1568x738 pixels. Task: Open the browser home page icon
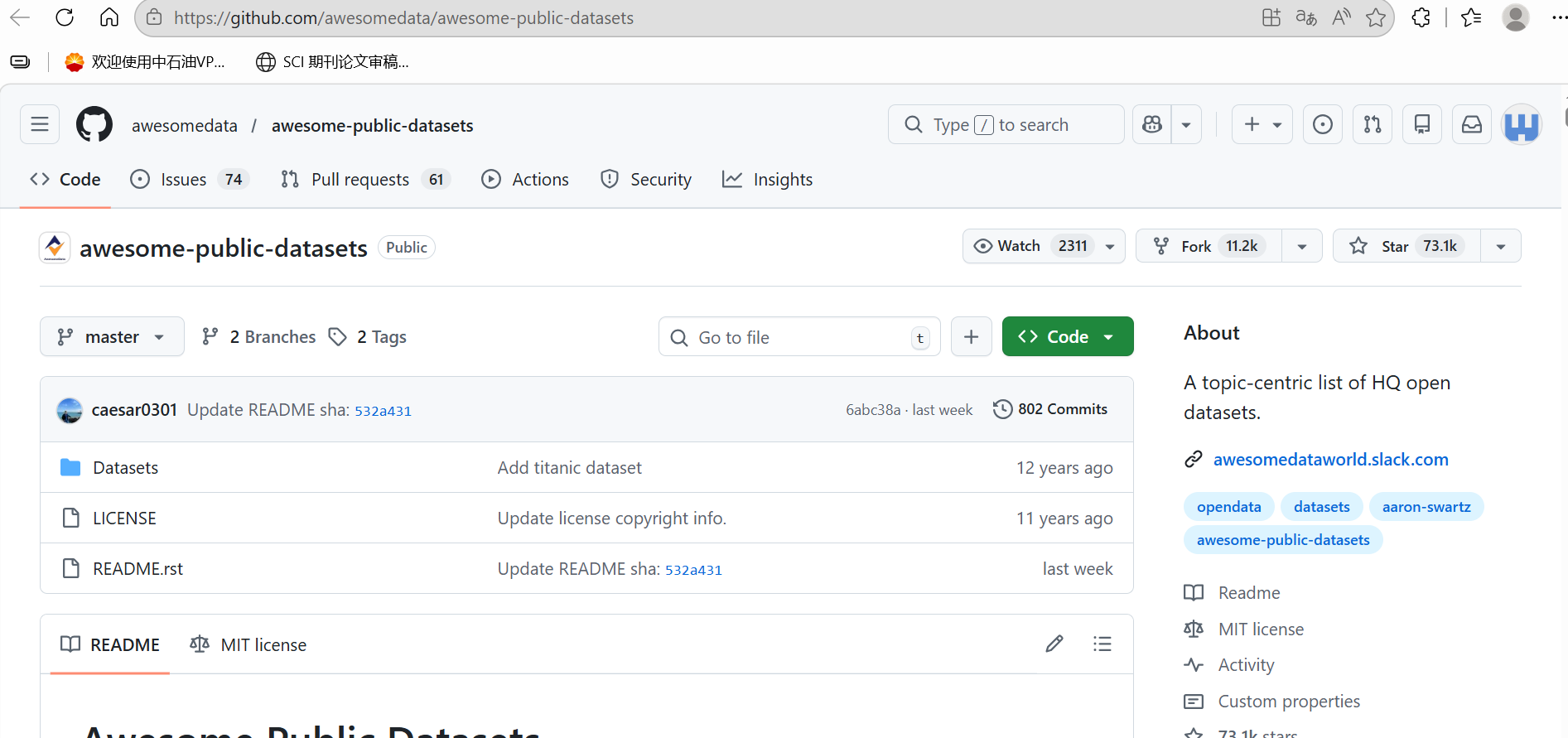click(109, 17)
